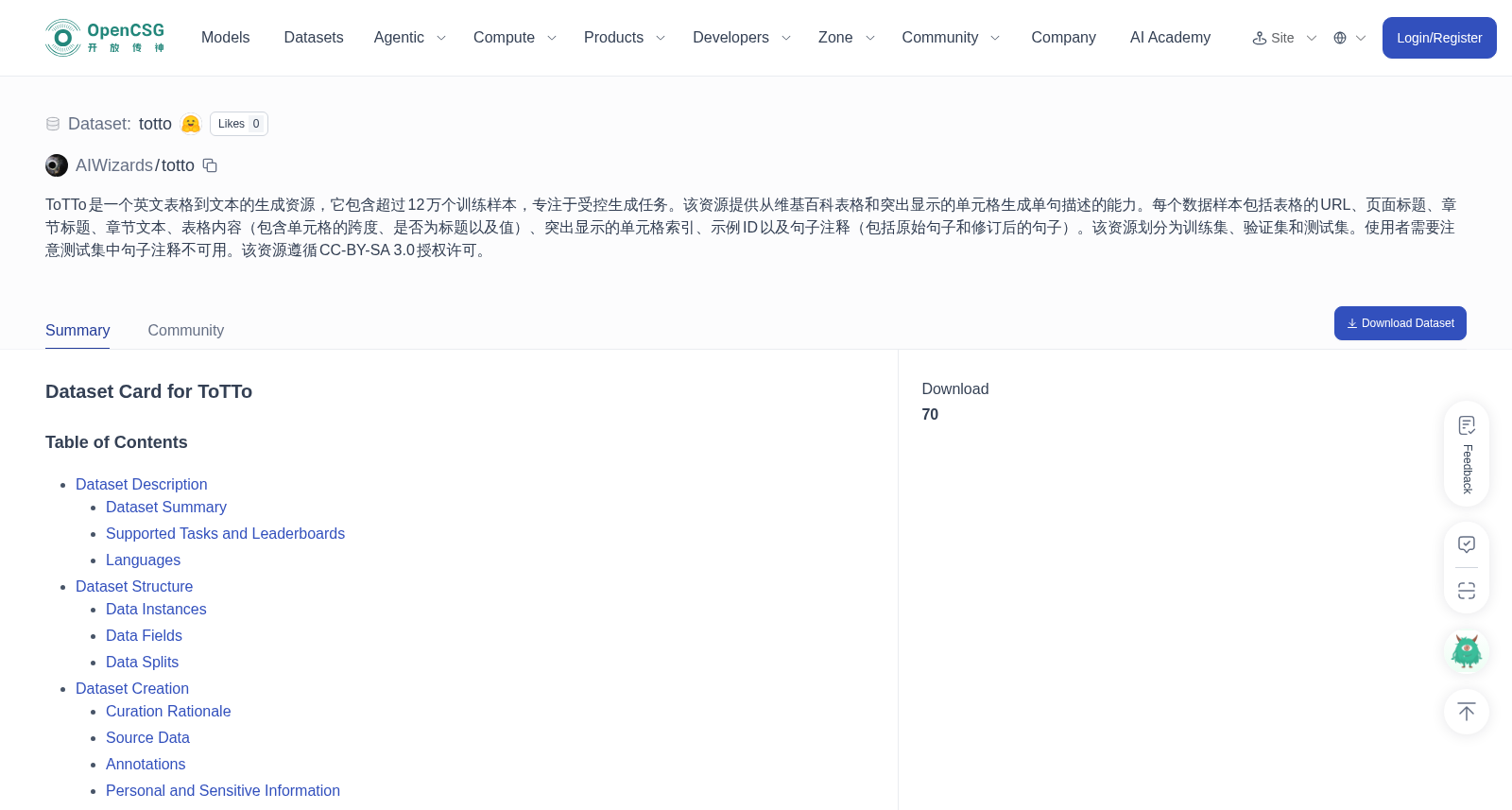
Task: Jump to Source Data section
Action: pos(147,737)
